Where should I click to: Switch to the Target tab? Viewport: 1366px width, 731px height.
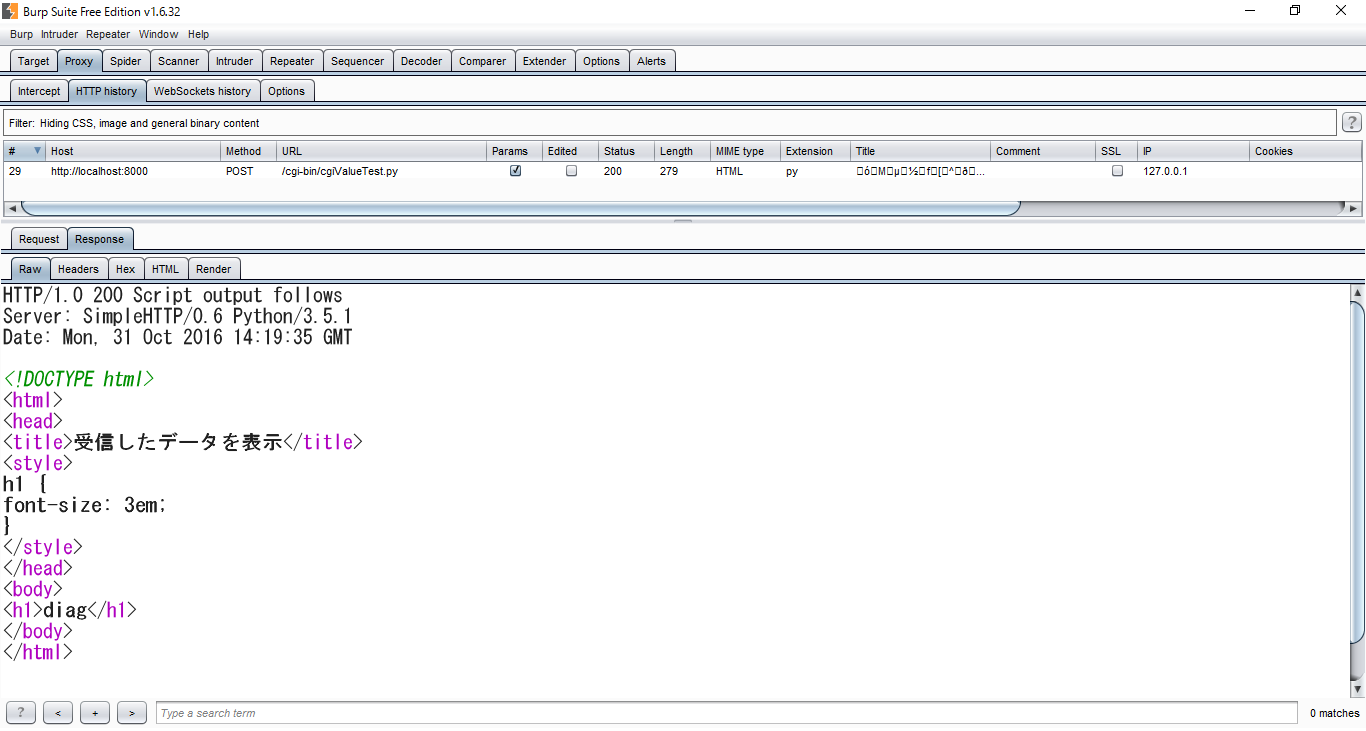[x=33, y=61]
